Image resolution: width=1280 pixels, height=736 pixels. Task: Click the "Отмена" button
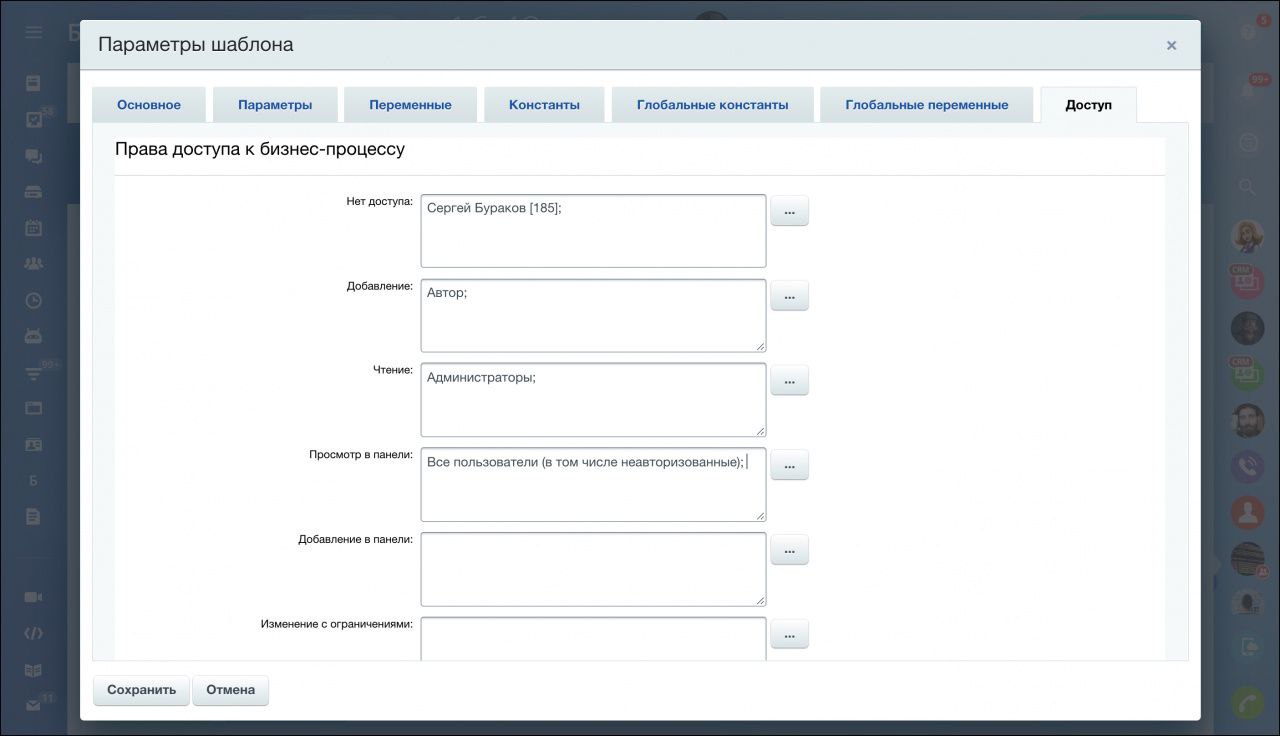(x=230, y=690)
